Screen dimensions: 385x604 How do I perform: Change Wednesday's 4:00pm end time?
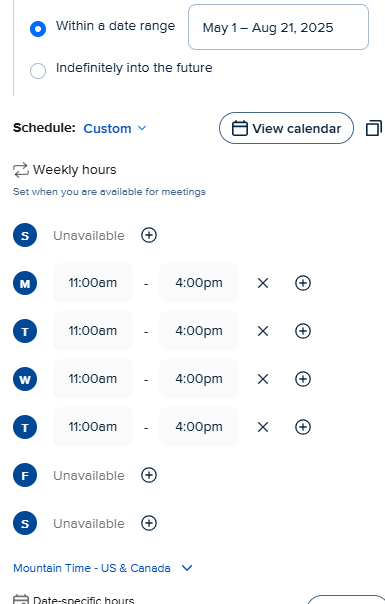[x=199, y=379]
